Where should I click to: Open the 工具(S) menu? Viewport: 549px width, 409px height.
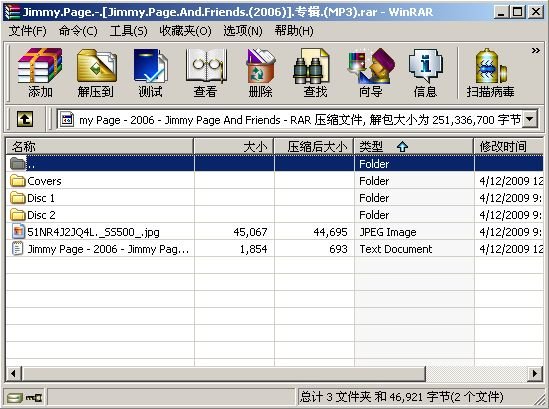[x=128, y=31]
